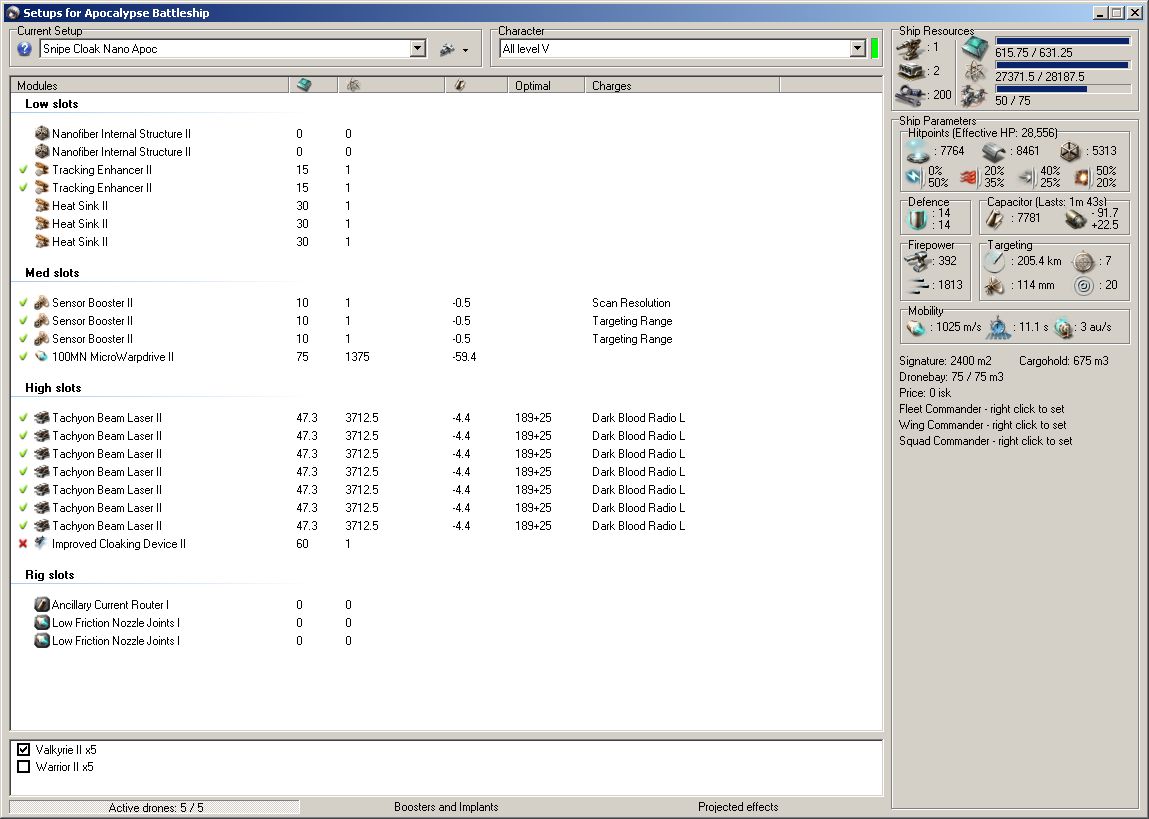
Task: Click the capacitor capacity icon
Action: pos(994,218)
